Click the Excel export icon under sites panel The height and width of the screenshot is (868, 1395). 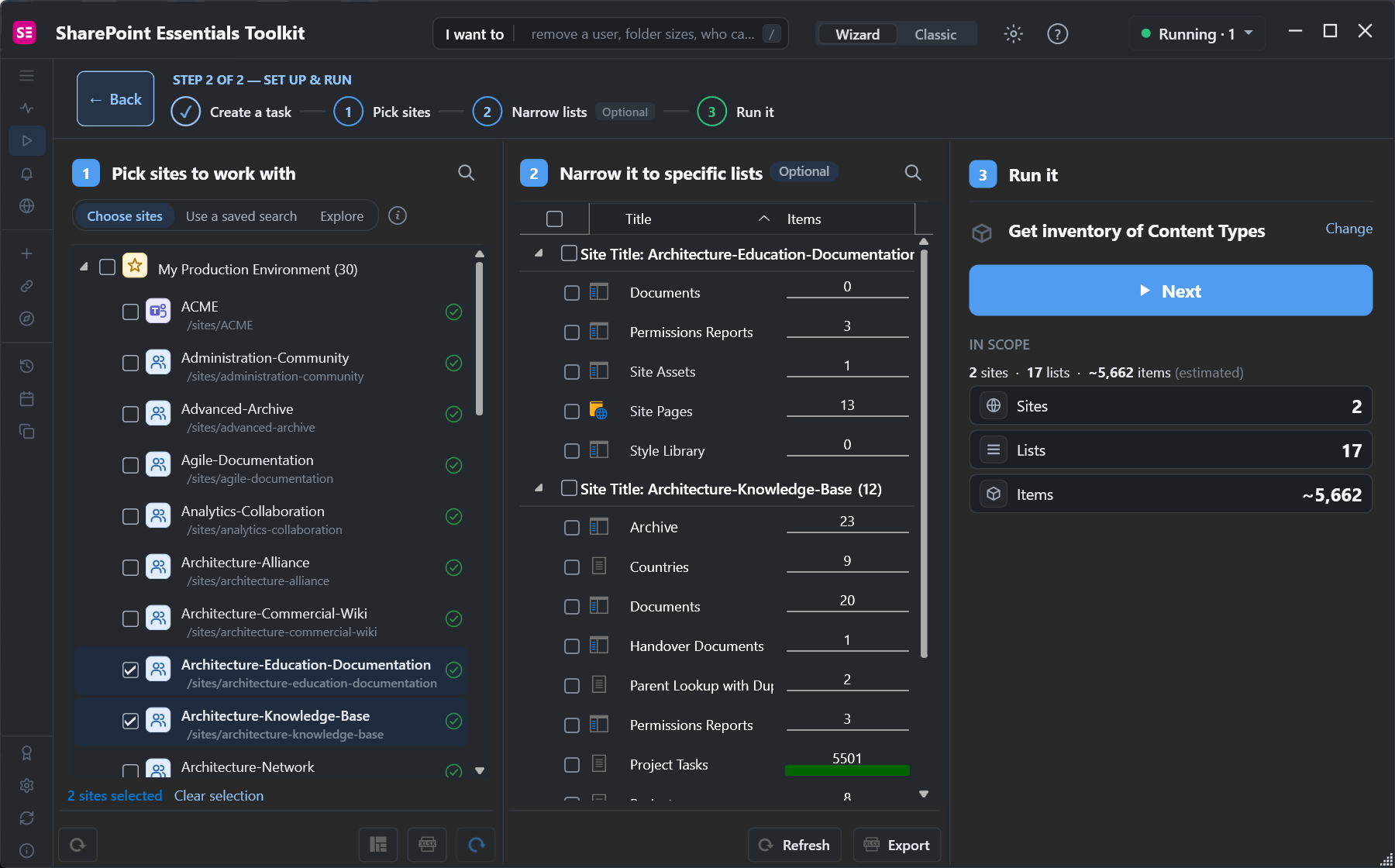pyautogui.click(x=427, y=845)
